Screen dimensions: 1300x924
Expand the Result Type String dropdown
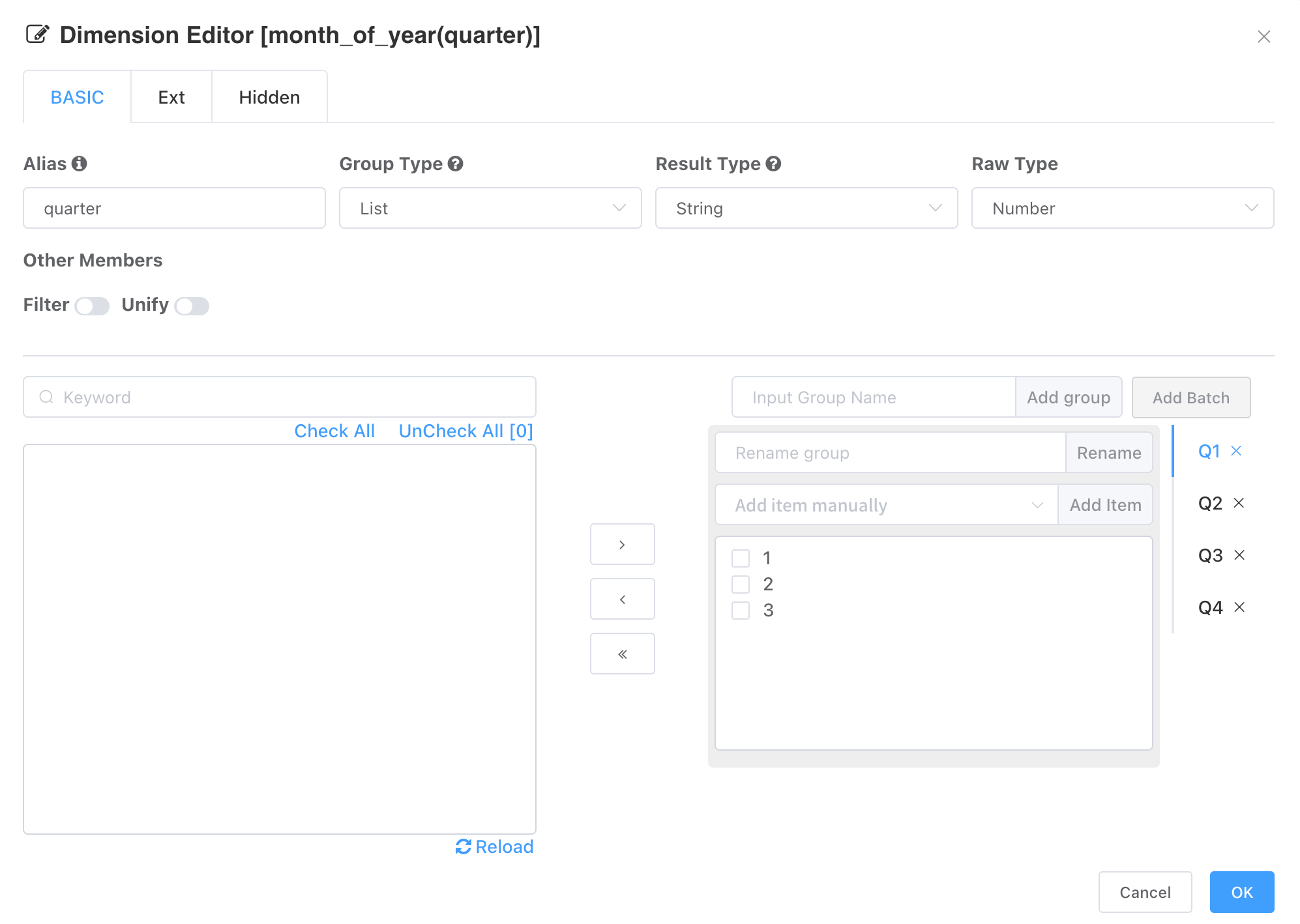[806, 209]
